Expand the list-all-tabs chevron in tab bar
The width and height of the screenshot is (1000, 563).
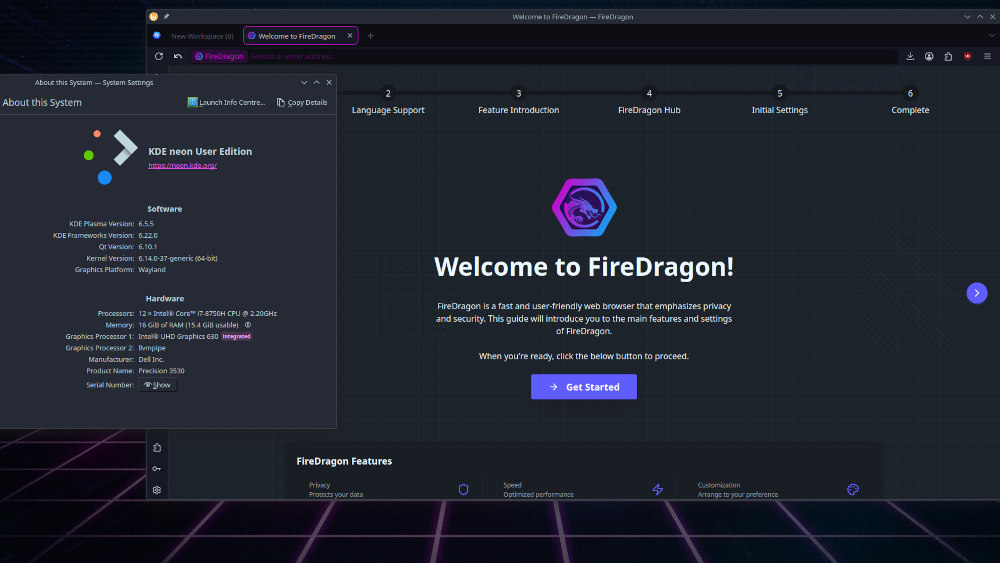click(x=992, y=36)
